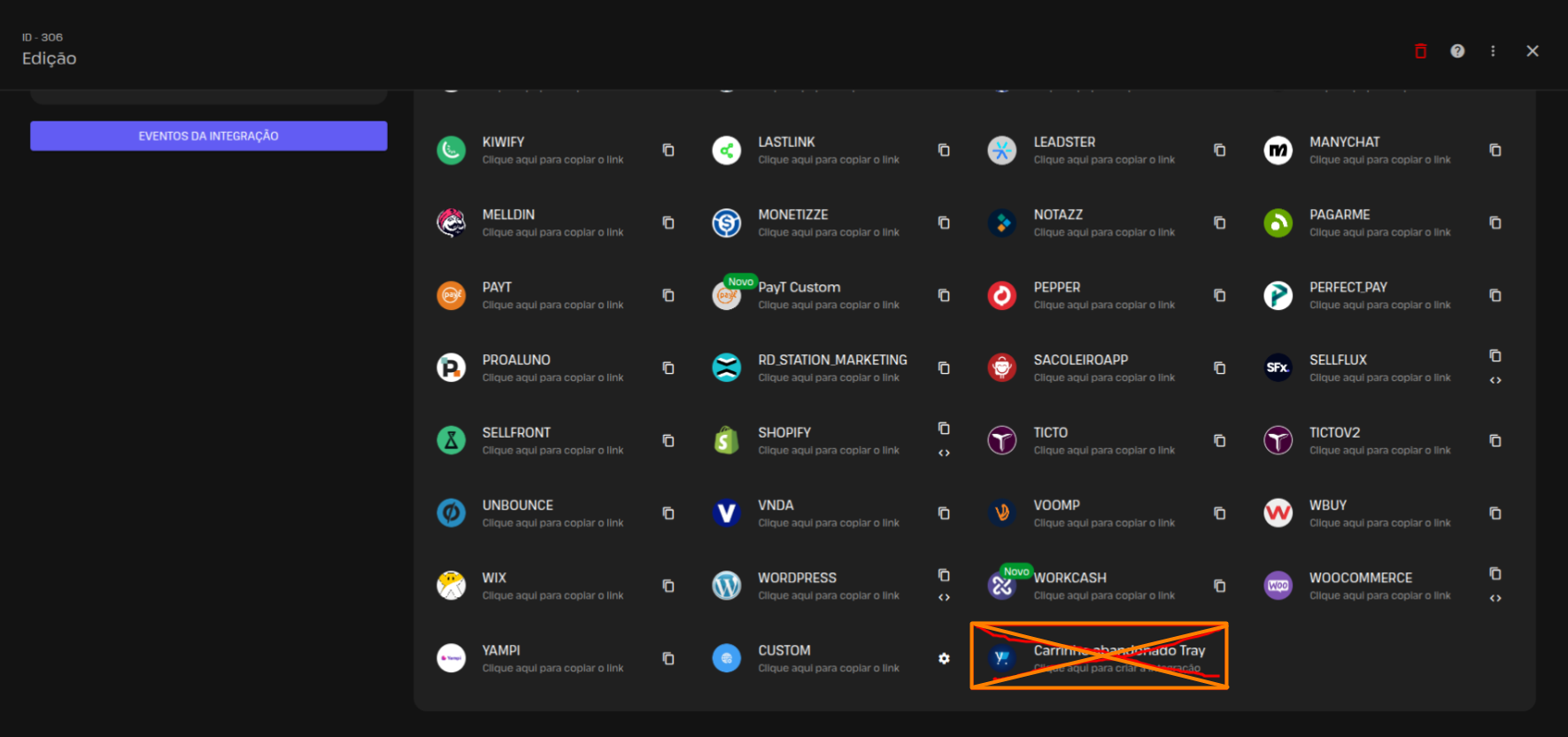Copy the WBUY link

pyautogui.click(x=1495, y=514)
